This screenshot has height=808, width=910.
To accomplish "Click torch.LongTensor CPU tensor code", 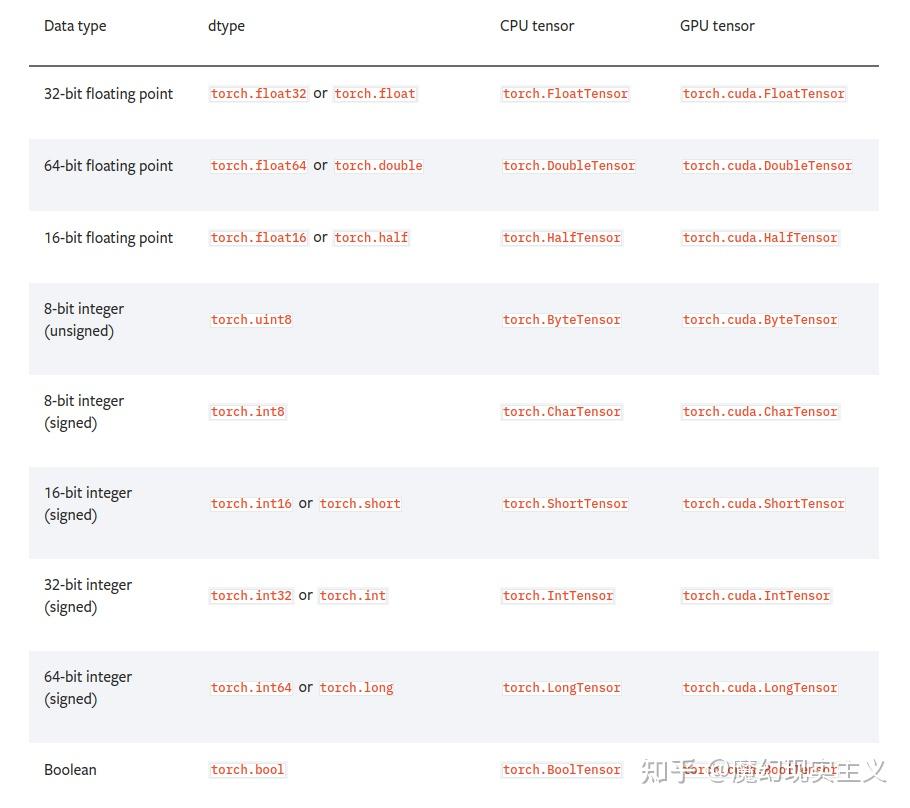I will click(561, 688).
